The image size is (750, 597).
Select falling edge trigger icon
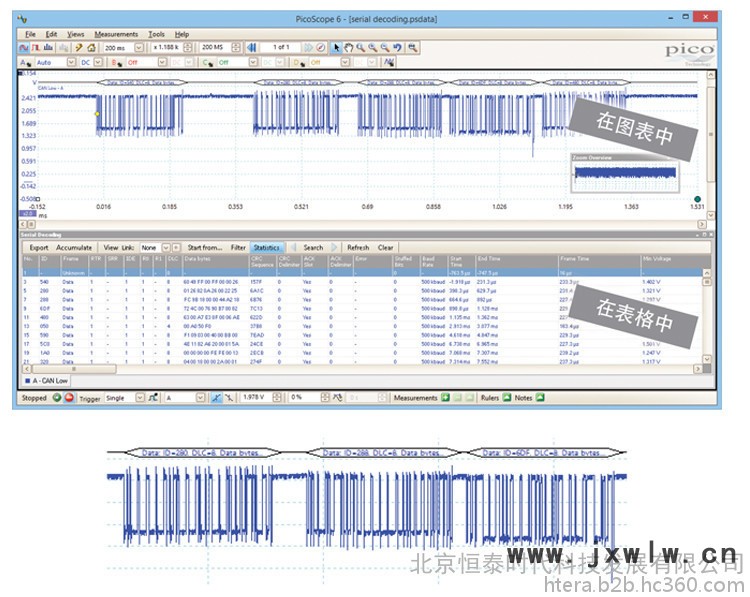[x=229, y=398]
